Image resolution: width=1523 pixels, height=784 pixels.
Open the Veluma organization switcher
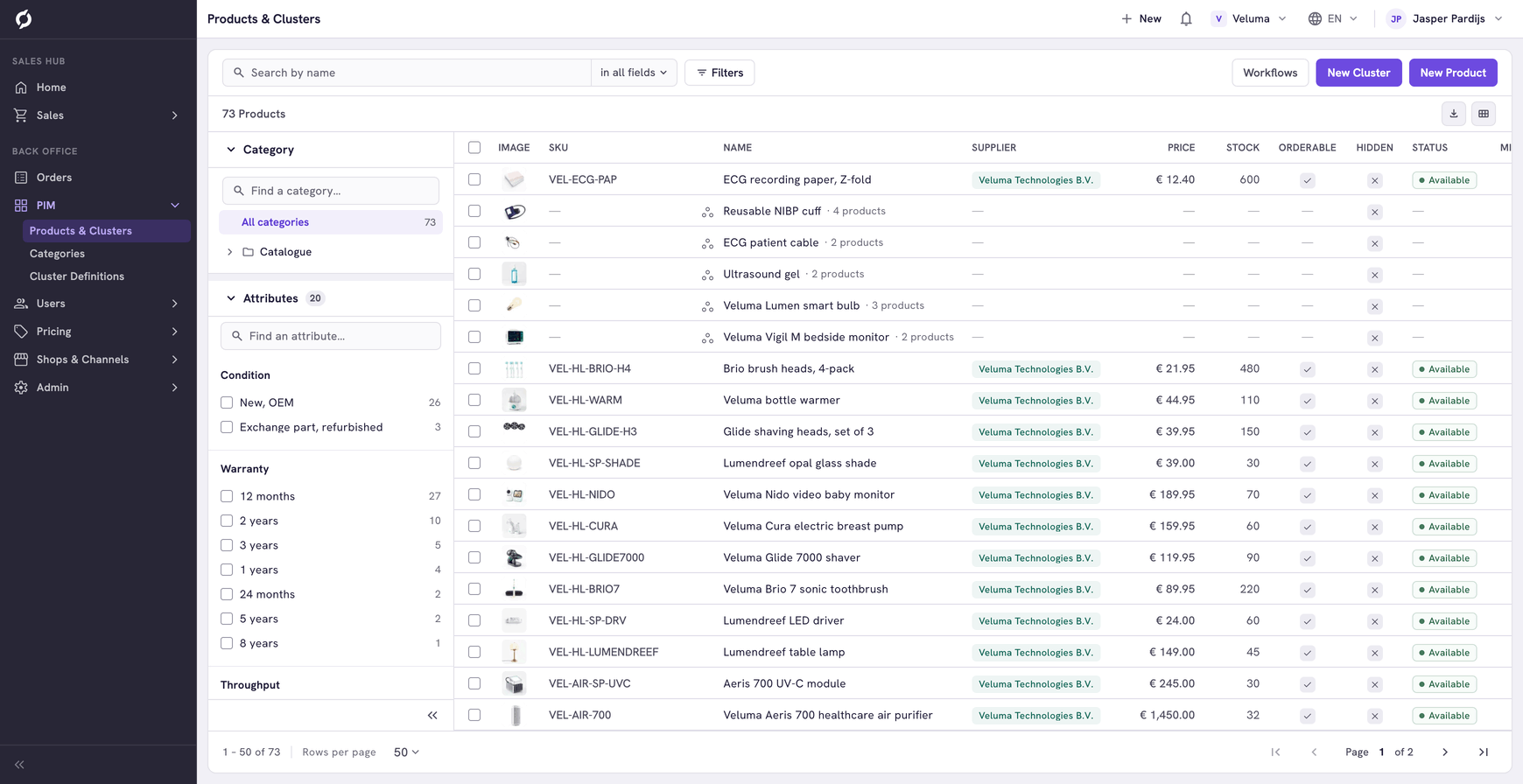(1249, 18)
